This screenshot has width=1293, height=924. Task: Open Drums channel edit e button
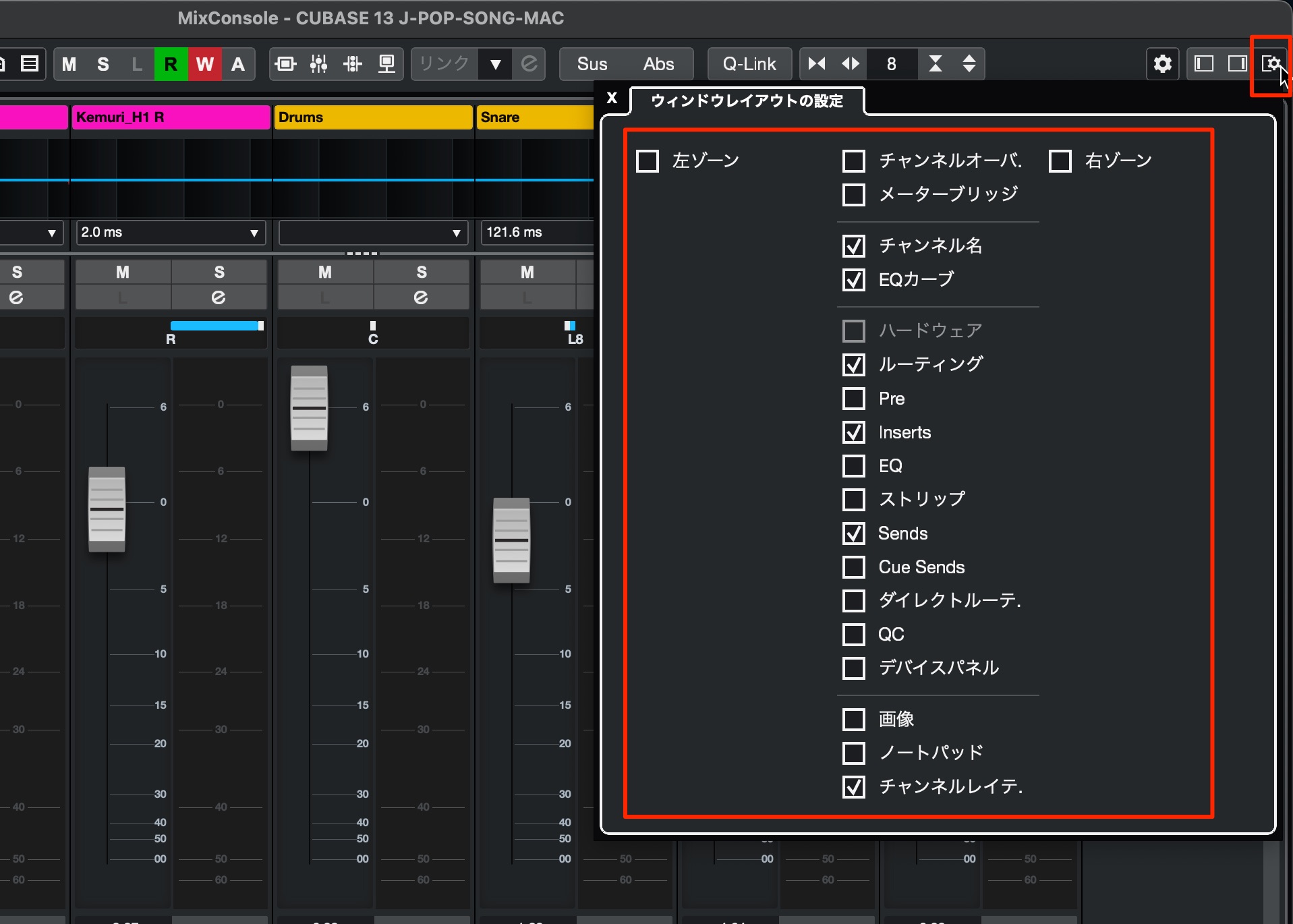tap(421, 297)
